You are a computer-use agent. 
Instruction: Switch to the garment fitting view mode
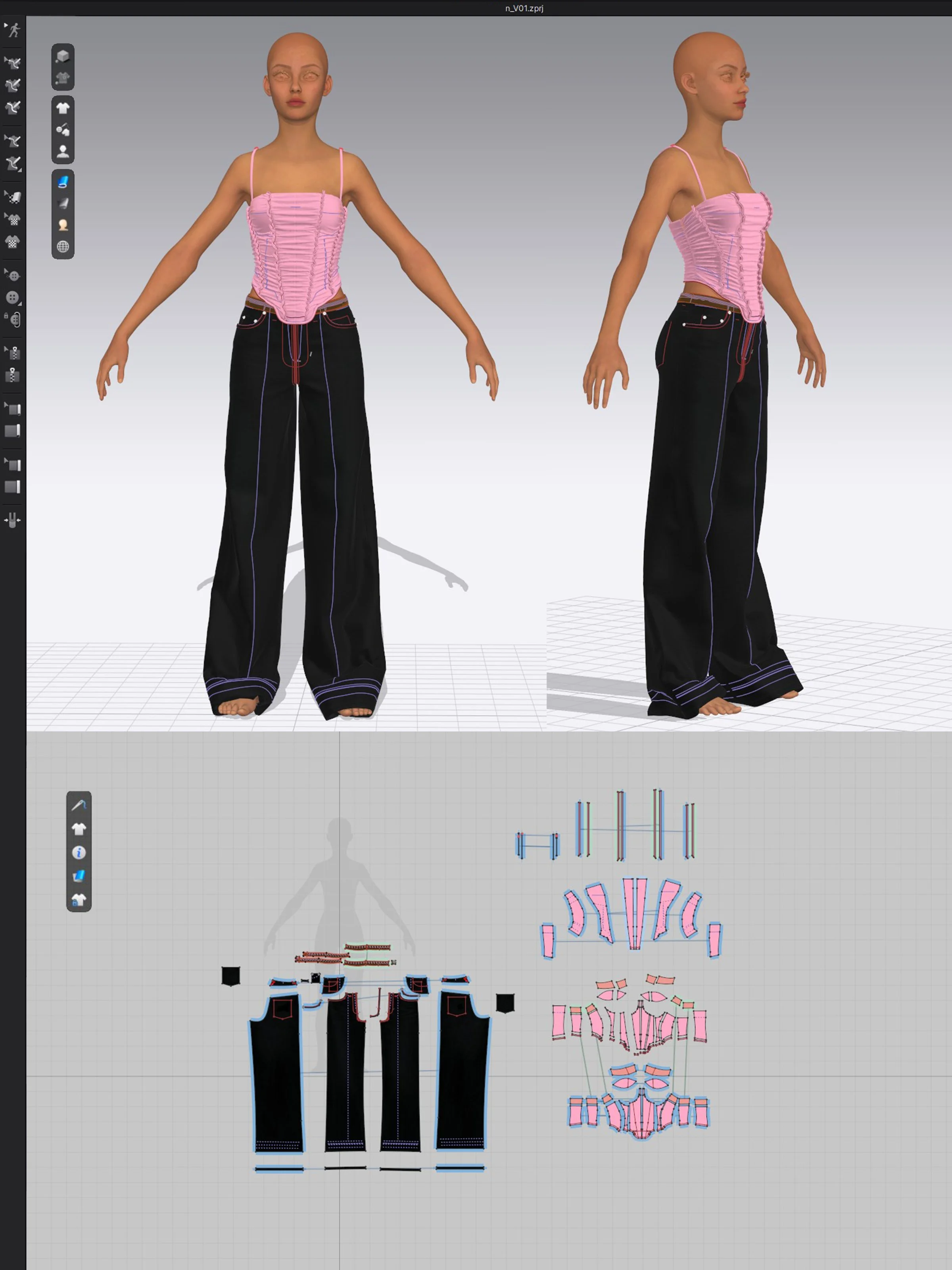pyautogui.click(x=64, y=77)
